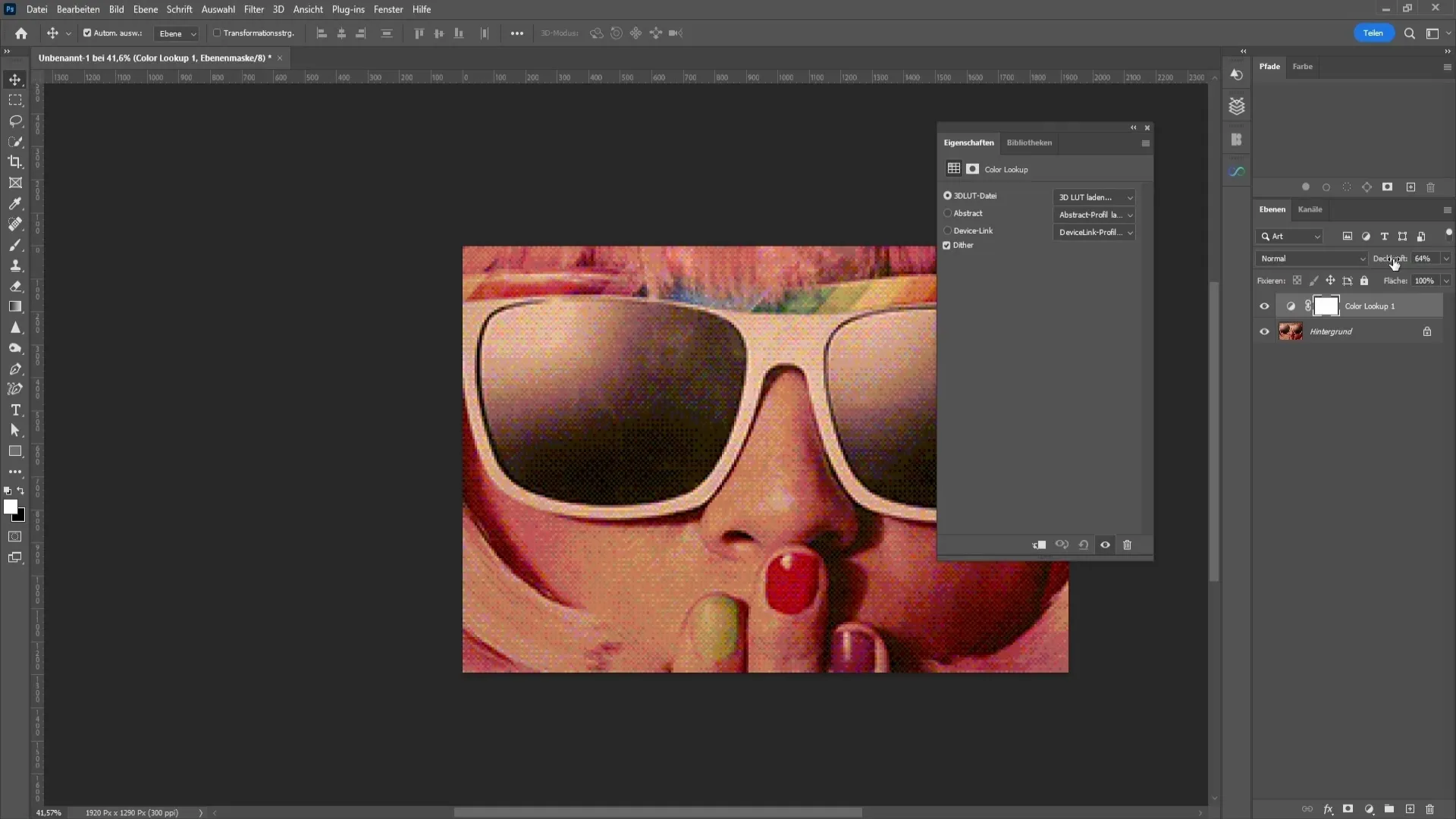Click the Refresh/Reset adjustment icon
1456x819 pixels.
tap(1084, 544)
